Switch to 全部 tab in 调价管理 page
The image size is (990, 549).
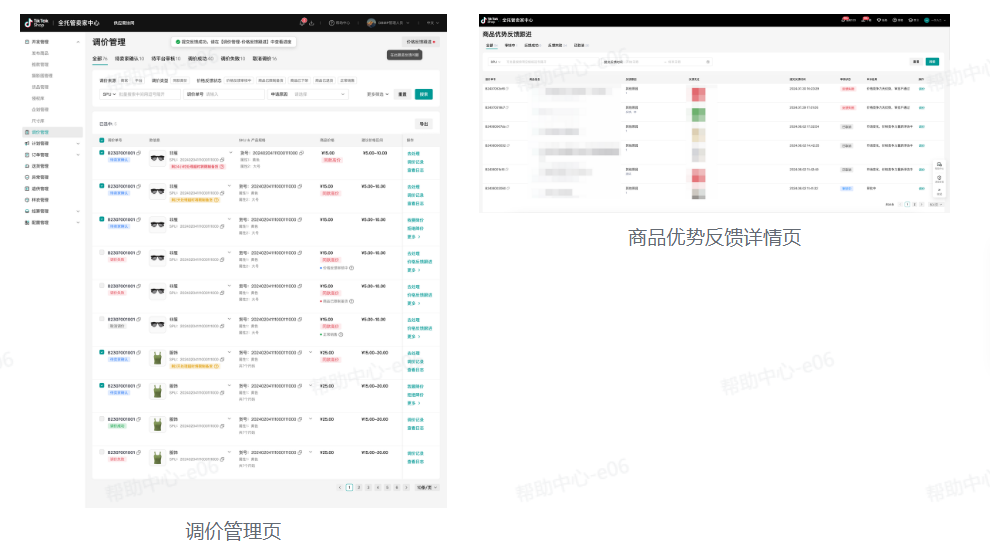[100, 59]
